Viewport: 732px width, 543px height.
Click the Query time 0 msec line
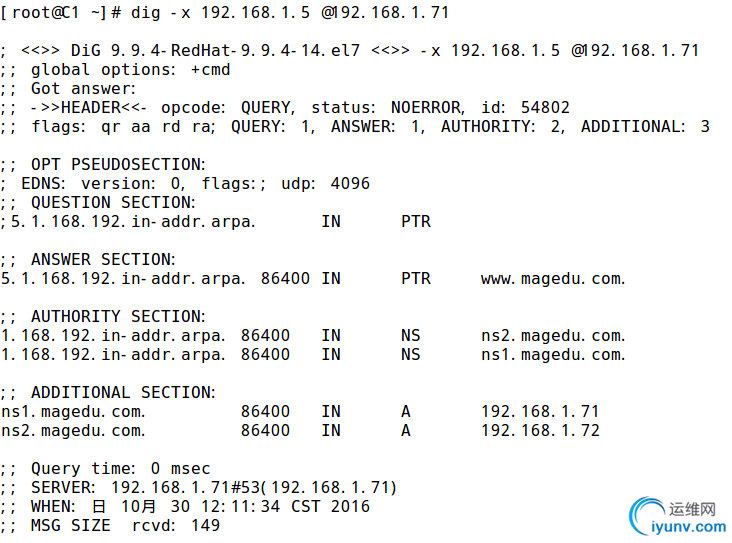(x=106, y=469)
